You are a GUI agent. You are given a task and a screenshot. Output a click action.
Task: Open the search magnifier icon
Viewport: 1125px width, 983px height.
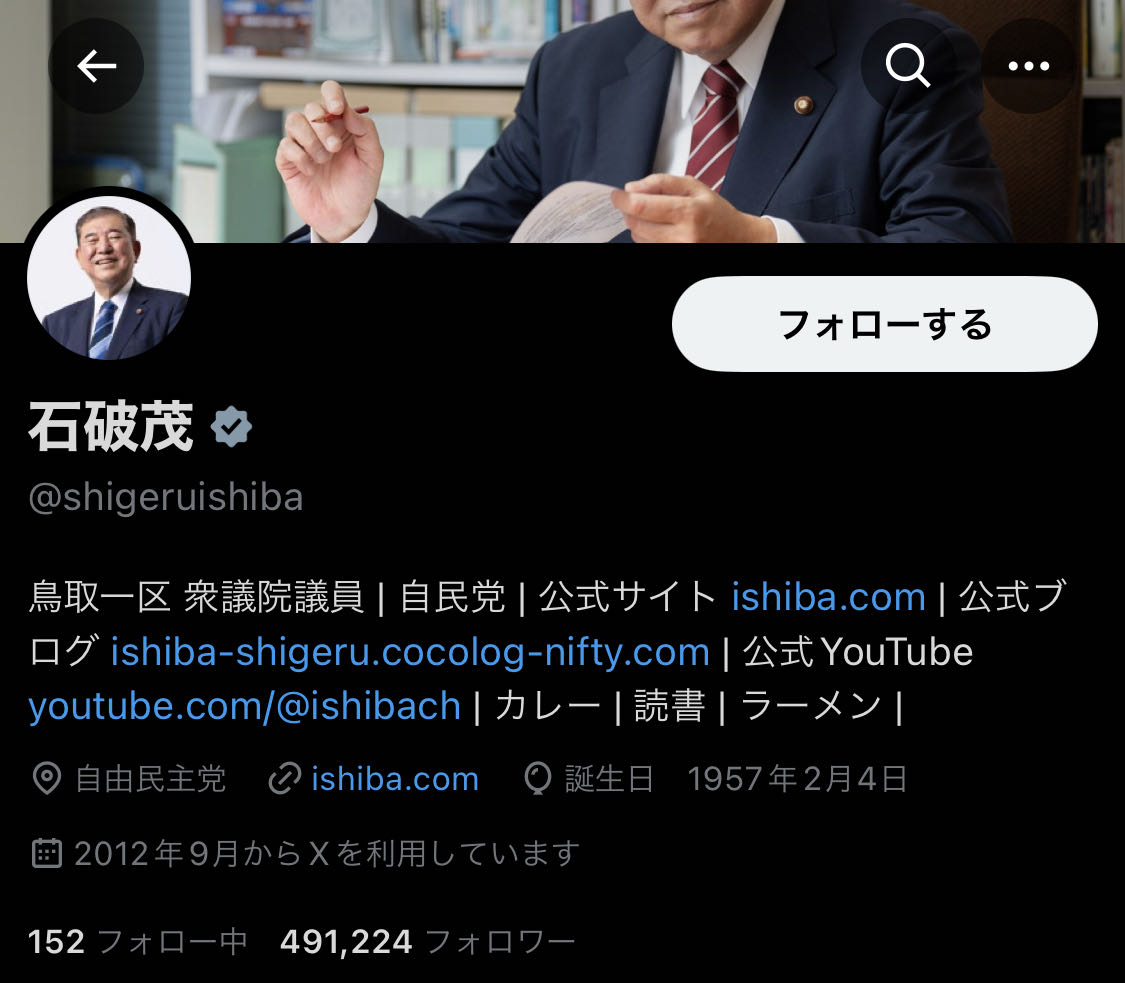click(908, 66)
